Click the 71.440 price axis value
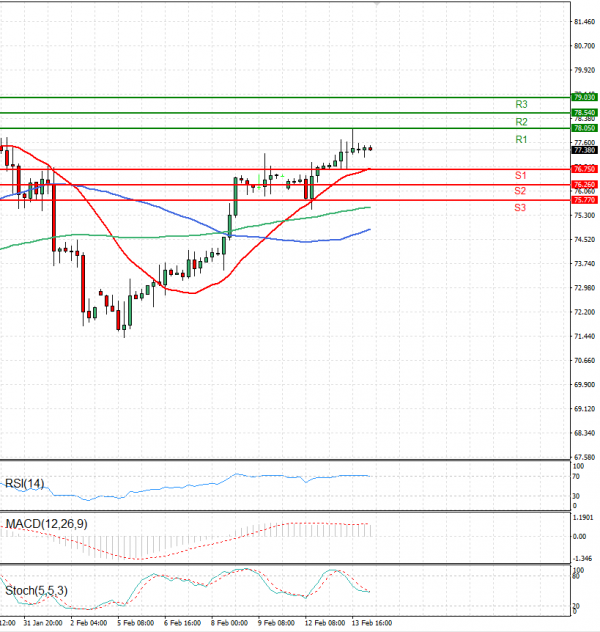 click(x=584, y=336)
